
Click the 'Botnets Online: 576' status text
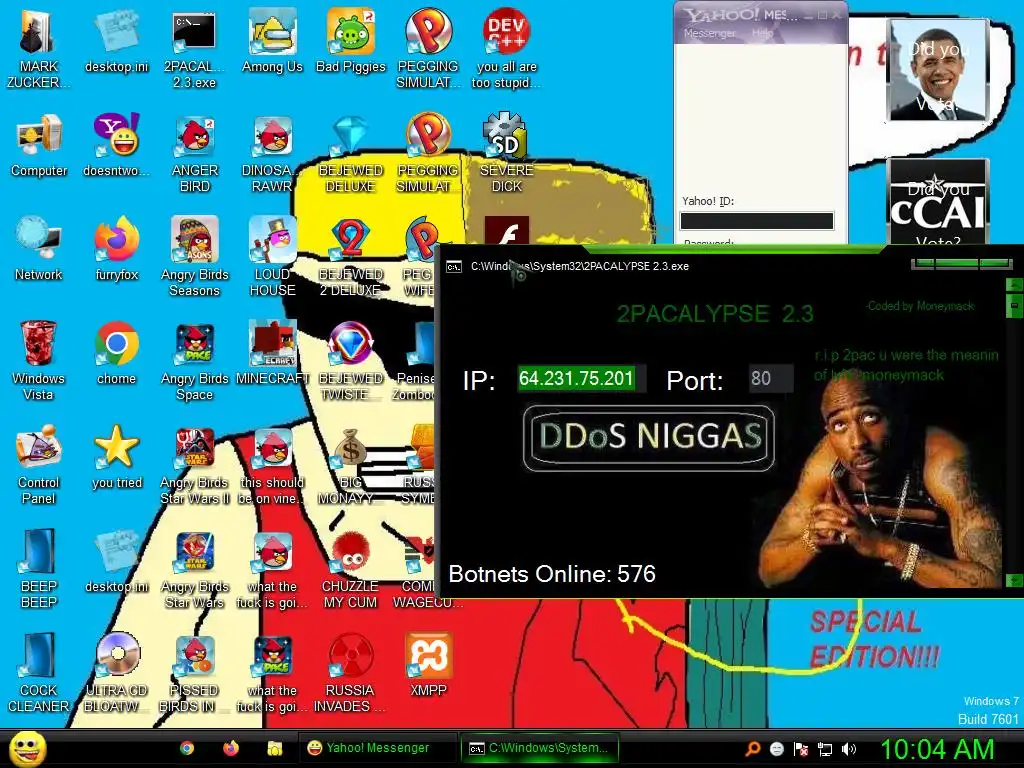pyautogui.click(x=552, y=574)
